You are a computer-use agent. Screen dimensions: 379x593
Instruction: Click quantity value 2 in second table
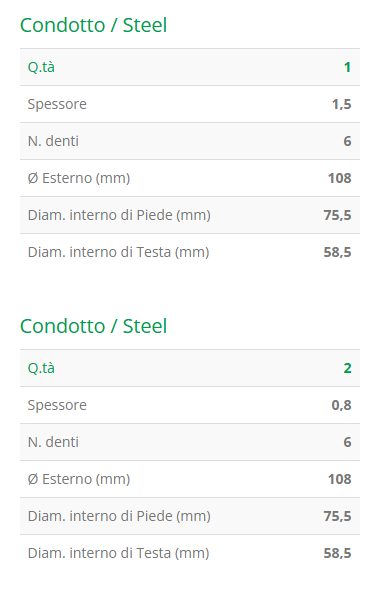coord(347,368)
